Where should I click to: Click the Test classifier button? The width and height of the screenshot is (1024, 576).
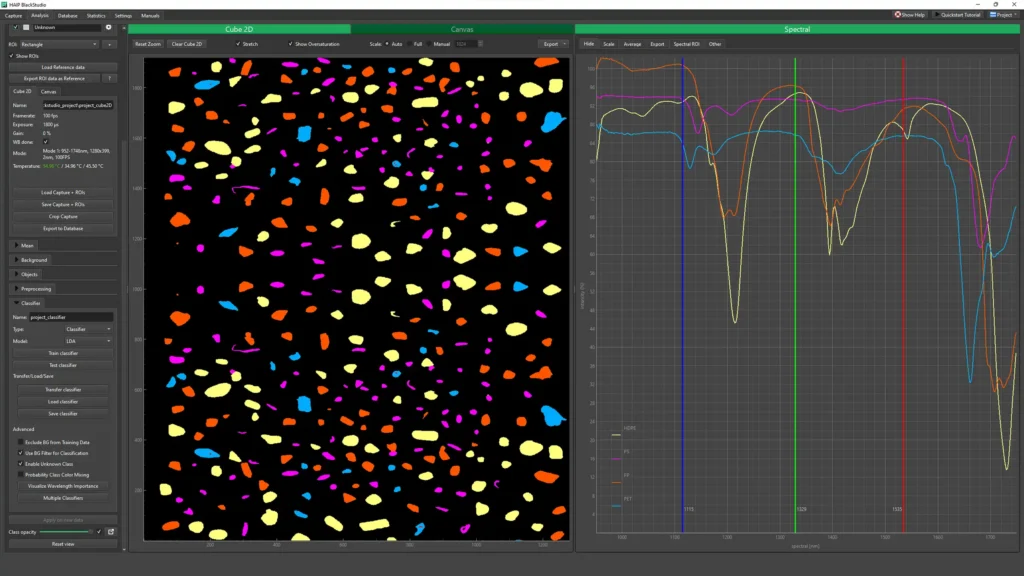pos(63,365)
